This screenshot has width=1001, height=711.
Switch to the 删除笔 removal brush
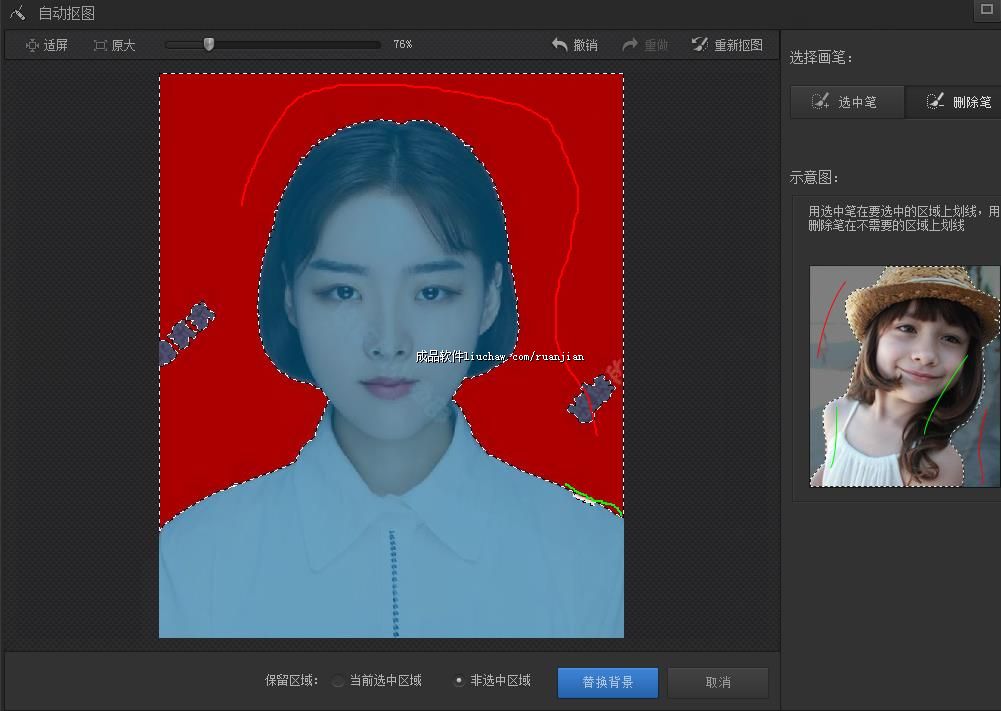tap(958, 102)
